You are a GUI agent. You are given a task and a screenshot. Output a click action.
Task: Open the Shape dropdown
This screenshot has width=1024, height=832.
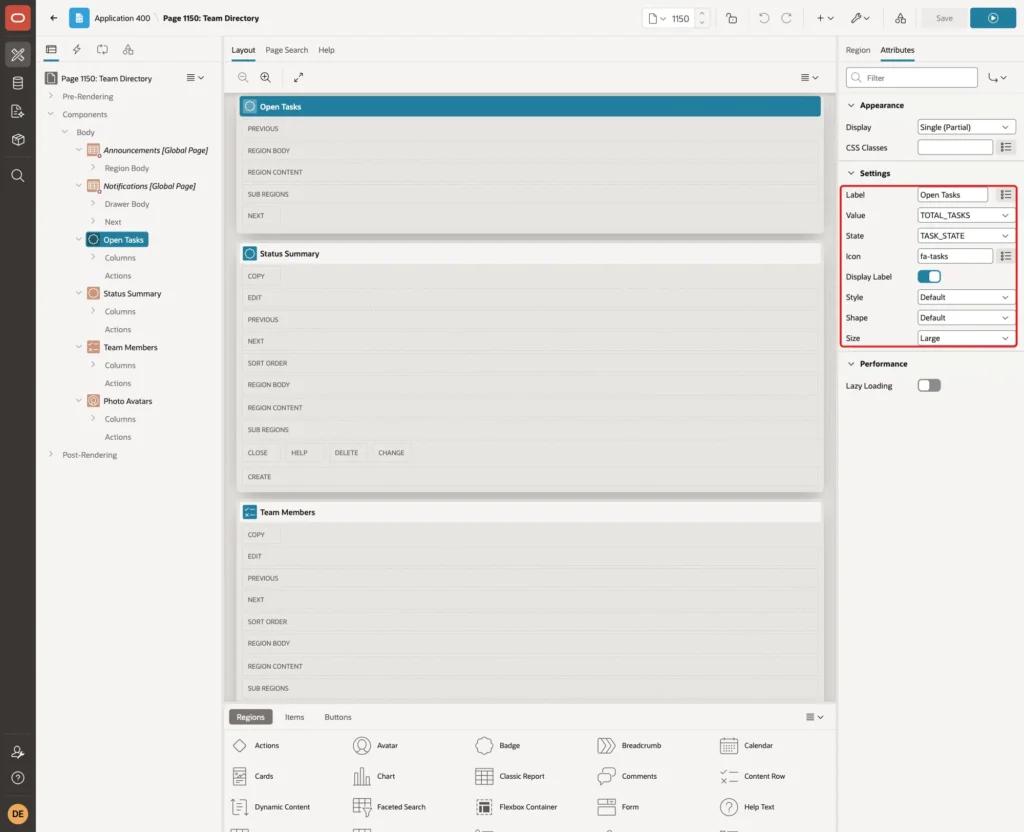click(x=965, y=318)
